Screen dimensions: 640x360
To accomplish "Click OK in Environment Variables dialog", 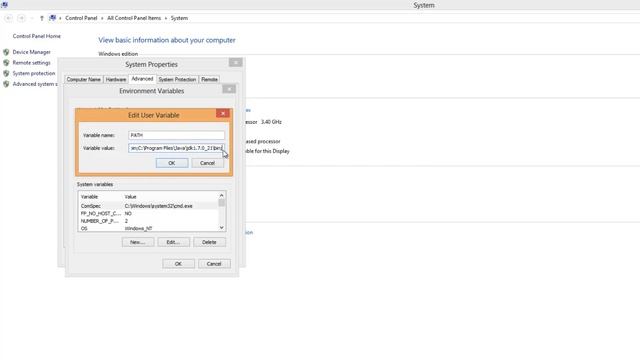I will pos(178,264).
